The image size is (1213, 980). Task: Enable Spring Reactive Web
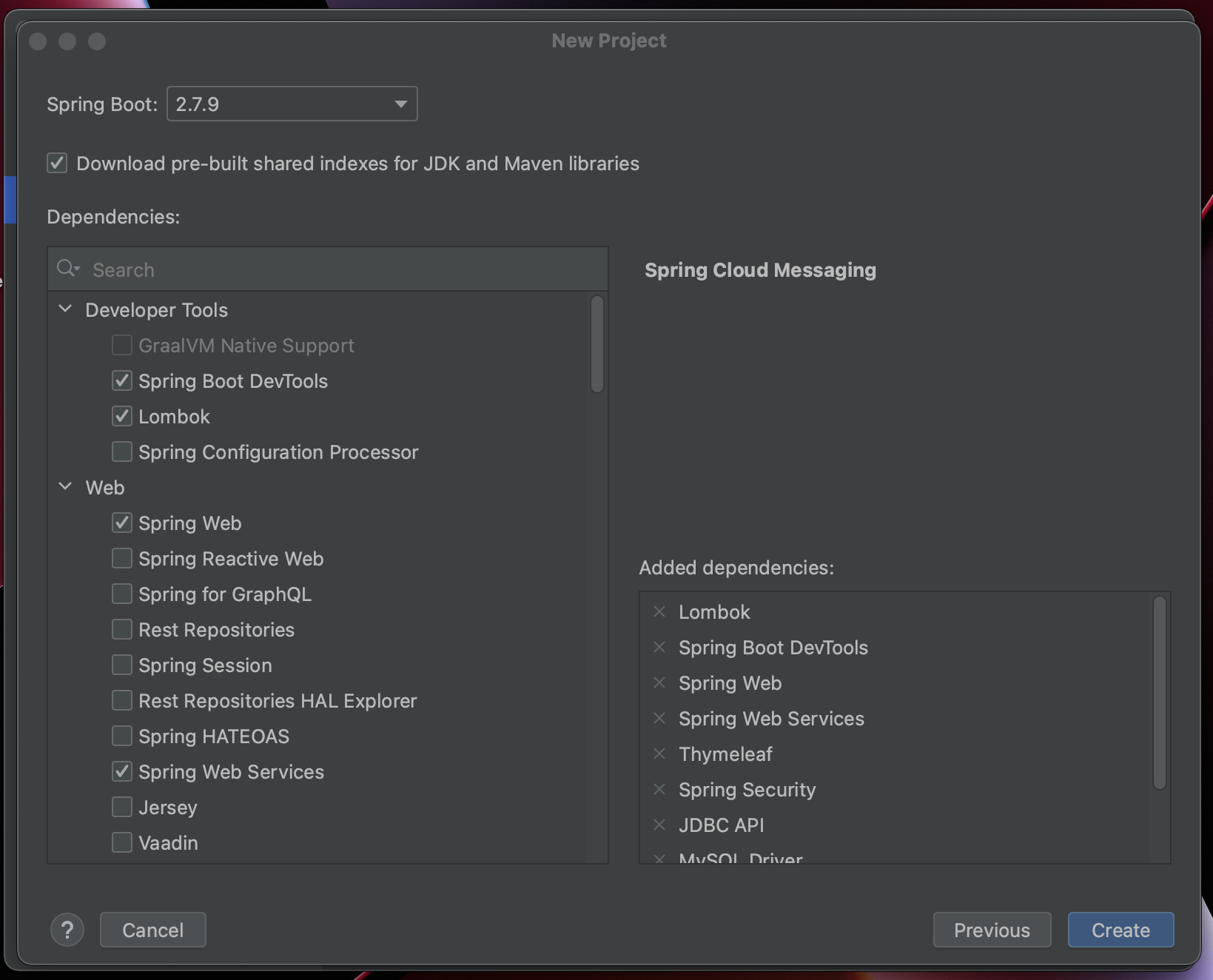point(122,558)
